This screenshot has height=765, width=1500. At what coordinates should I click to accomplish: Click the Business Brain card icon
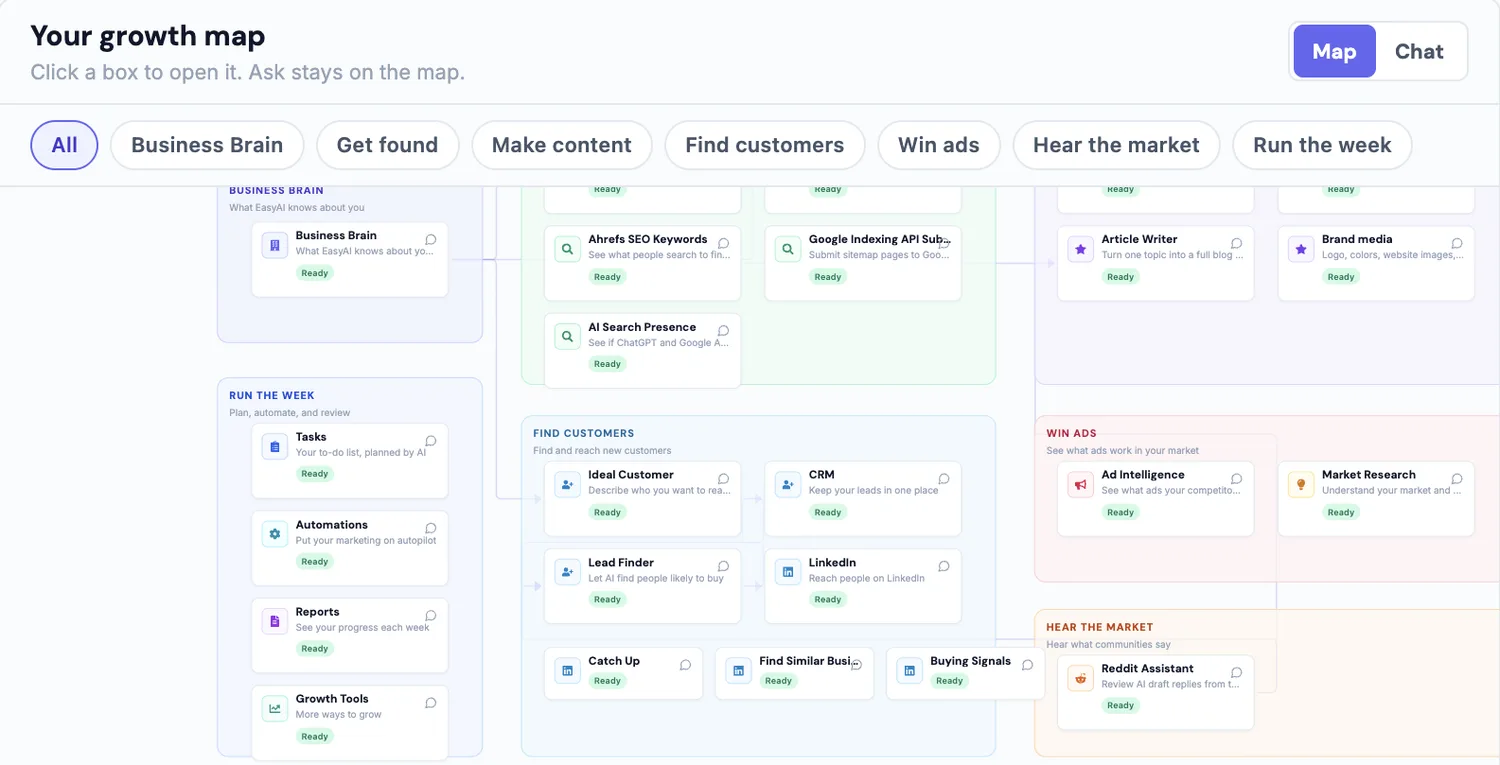coord(274,246)
